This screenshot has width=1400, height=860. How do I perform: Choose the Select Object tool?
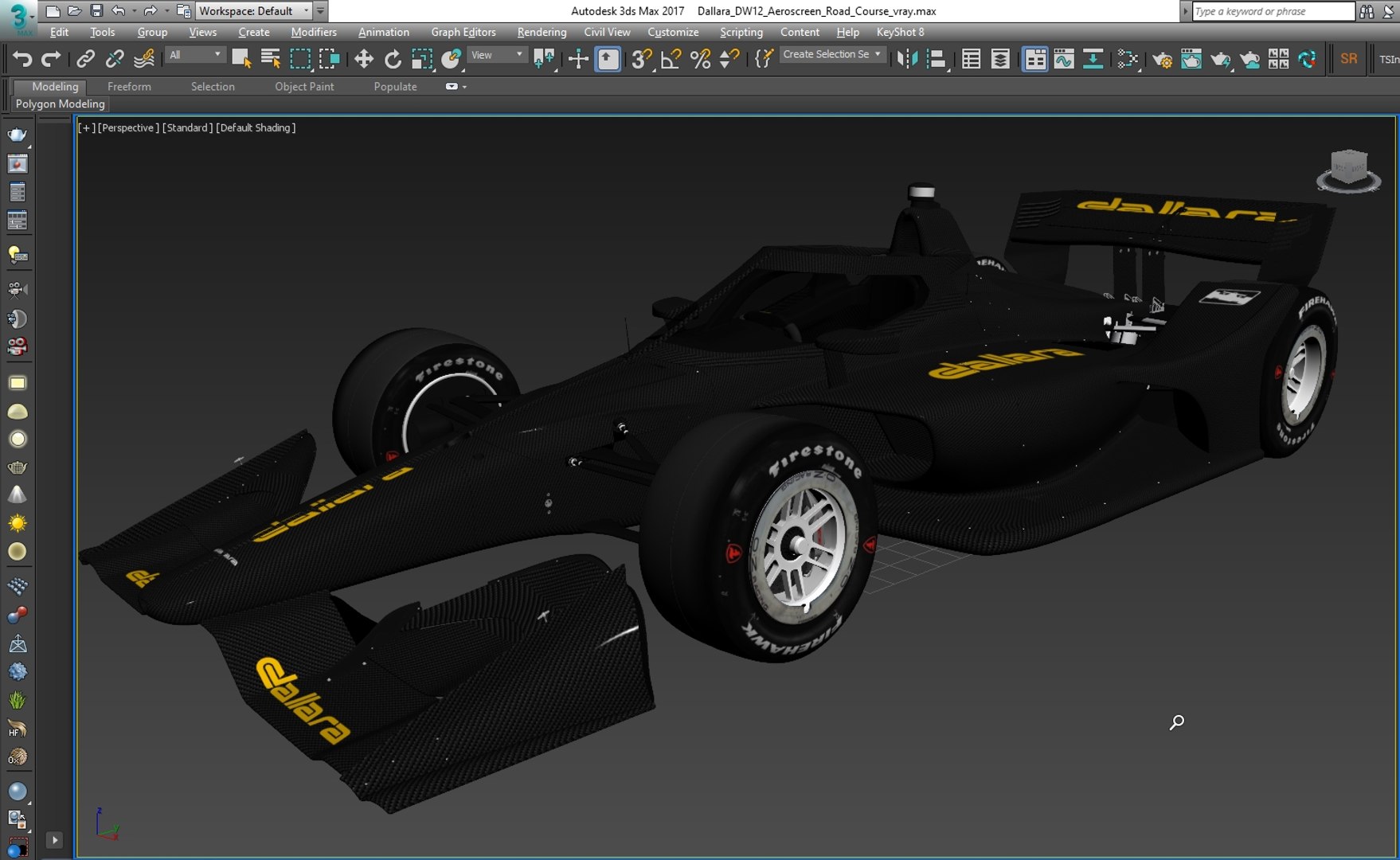point(241,59)
